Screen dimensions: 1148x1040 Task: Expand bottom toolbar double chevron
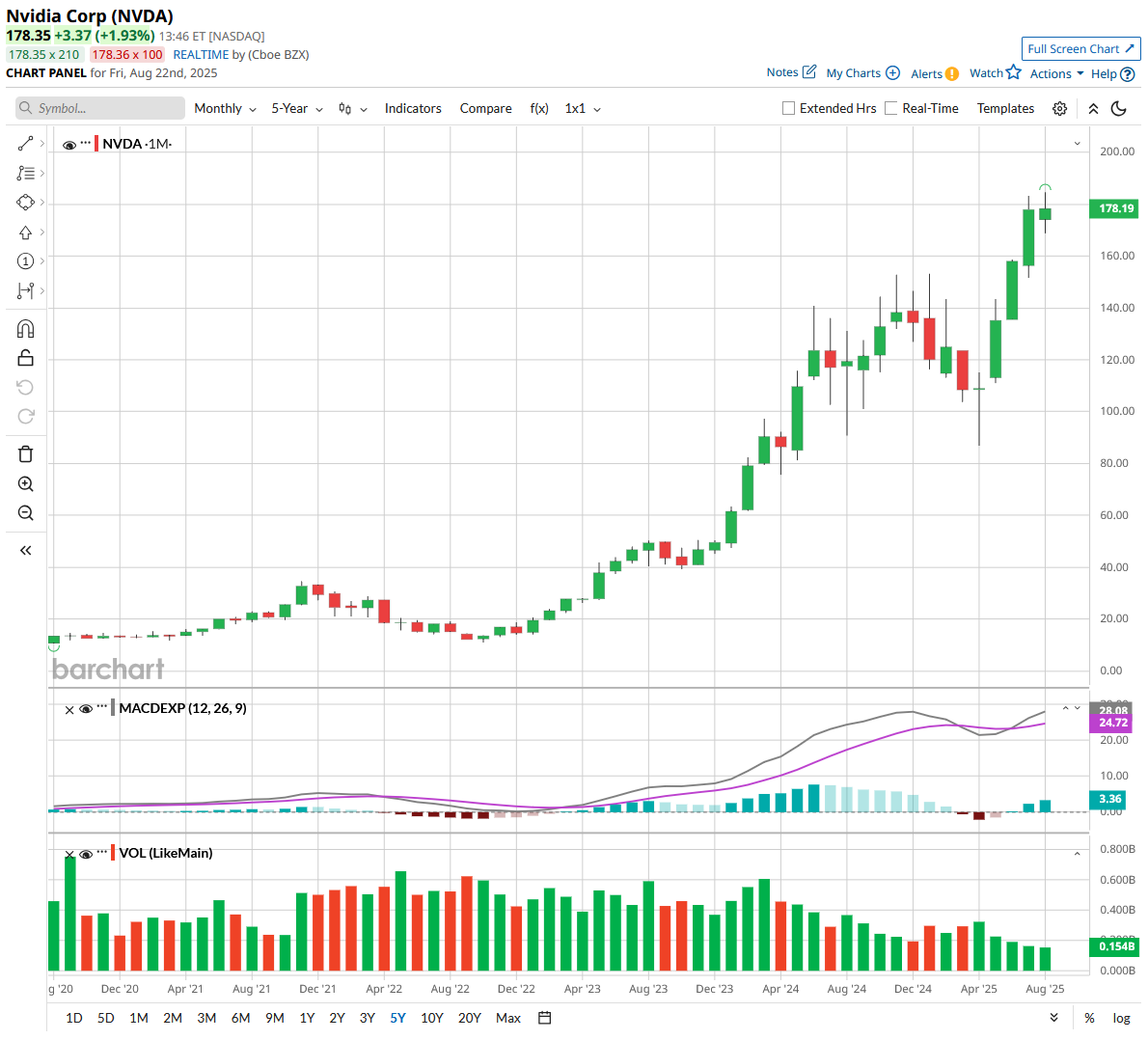point(1053,1017)
